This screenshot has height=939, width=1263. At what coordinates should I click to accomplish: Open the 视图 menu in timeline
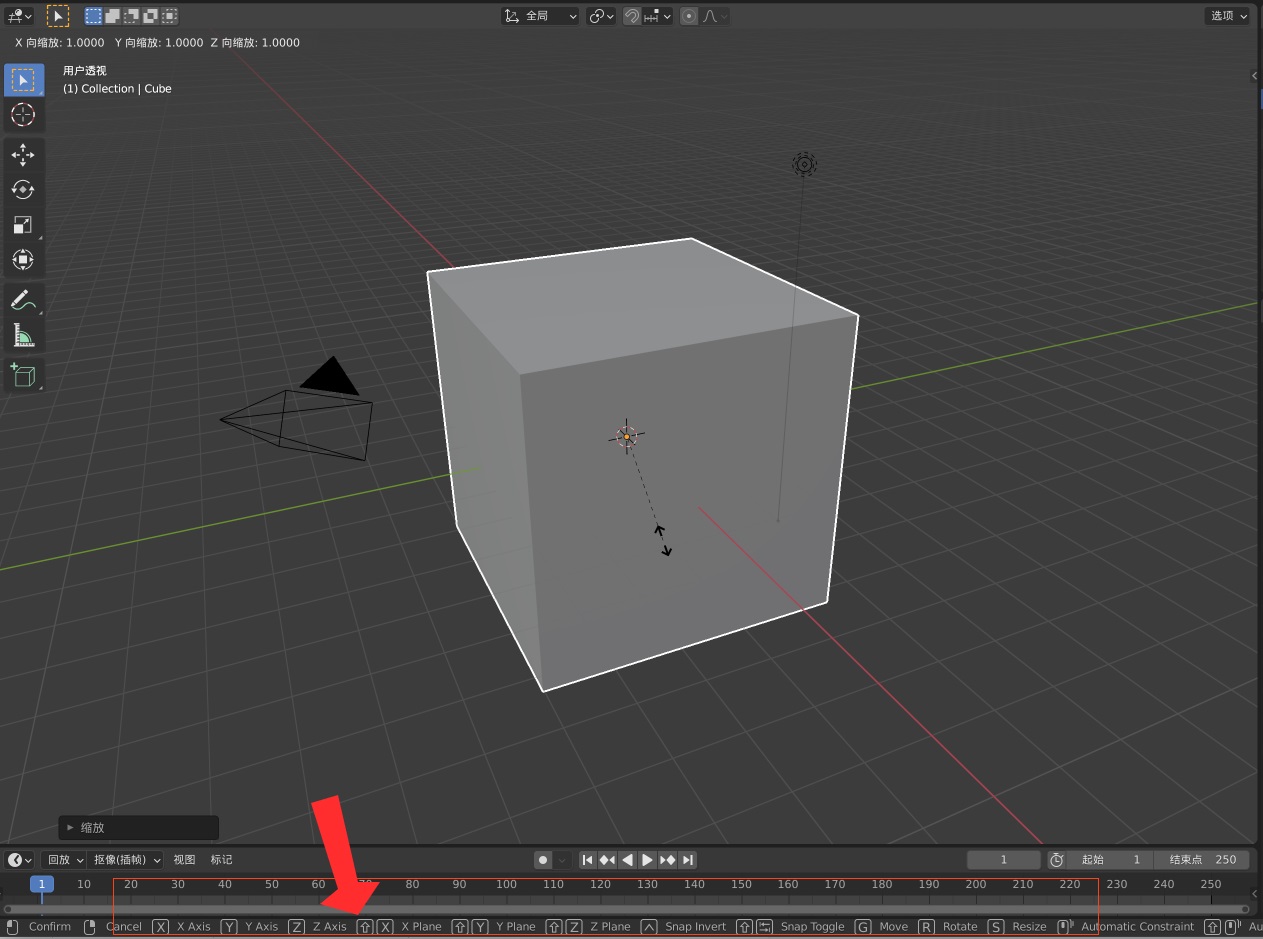click(x=184, y=860)
